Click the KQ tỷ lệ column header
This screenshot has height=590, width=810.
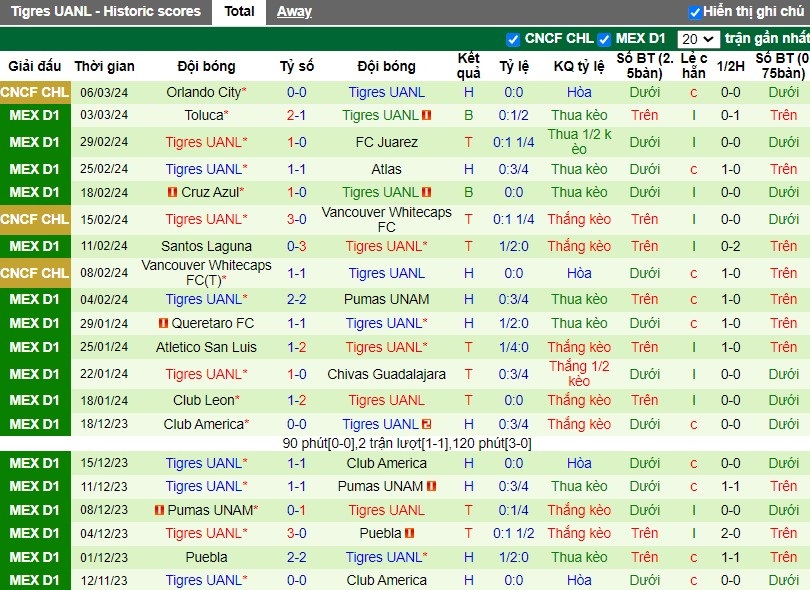pos(579,66)
